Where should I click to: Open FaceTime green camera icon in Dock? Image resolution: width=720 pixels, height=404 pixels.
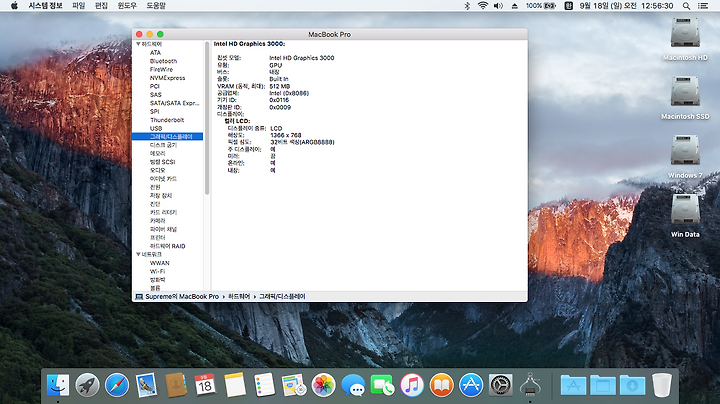[382, 385]
